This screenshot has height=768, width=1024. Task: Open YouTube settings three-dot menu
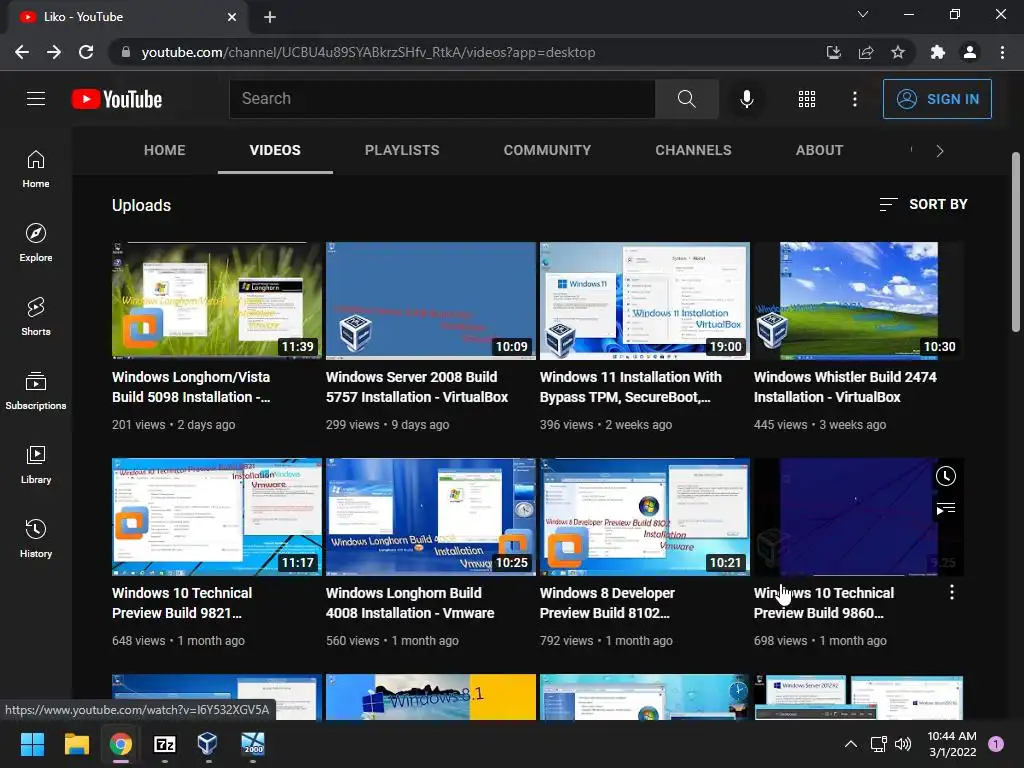point(854,99)
